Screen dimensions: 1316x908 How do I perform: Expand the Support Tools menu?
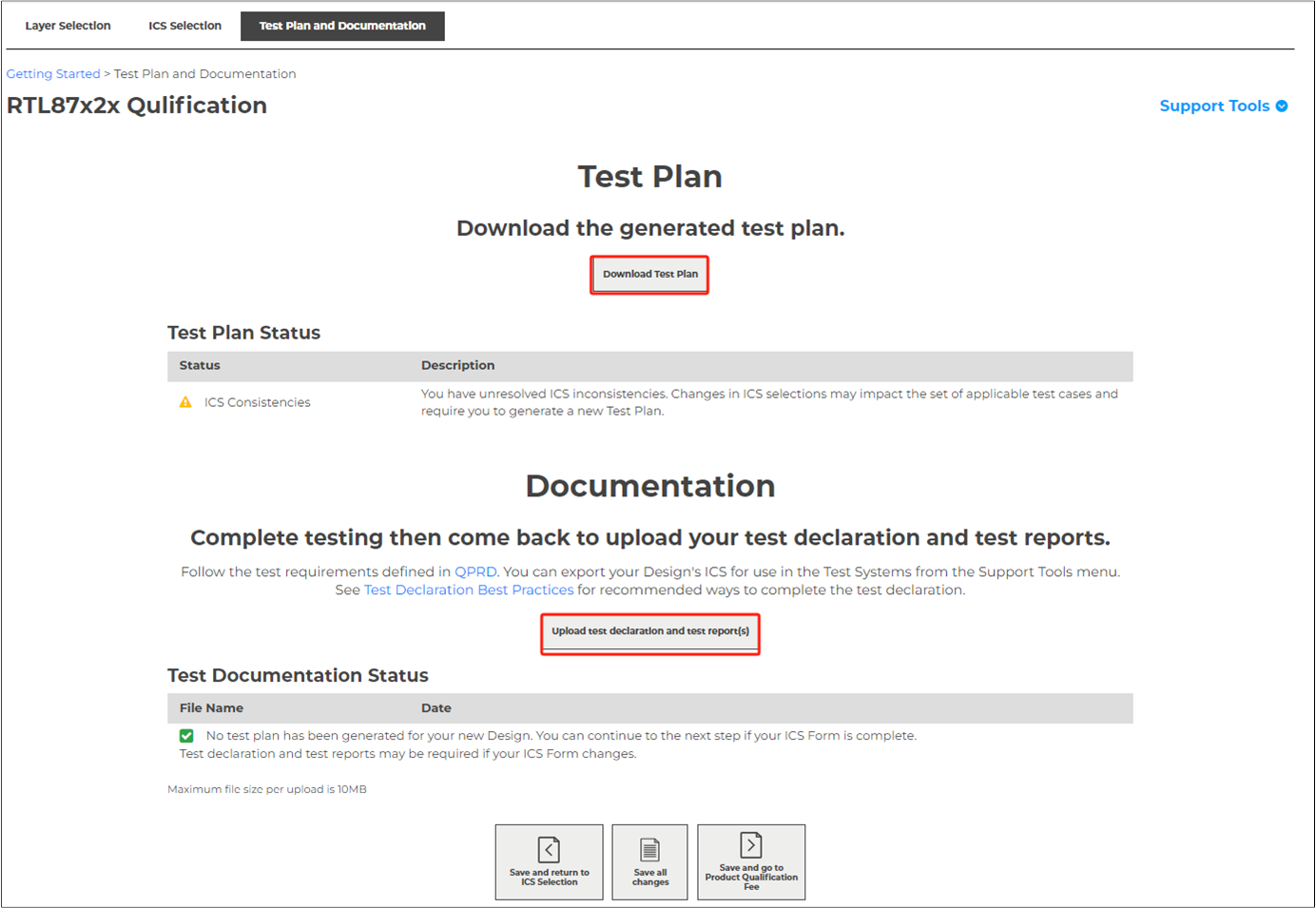pyautogui.click(x=1223, y=106)
